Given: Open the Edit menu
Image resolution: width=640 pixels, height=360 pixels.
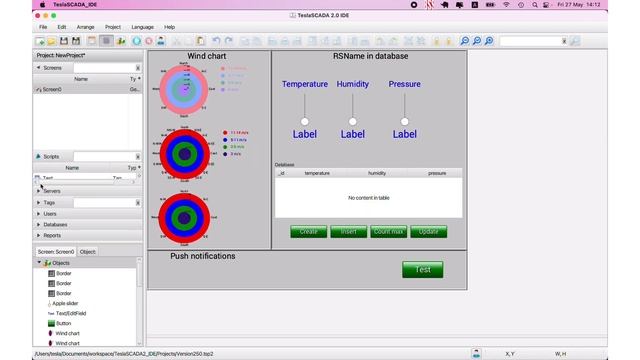Looking at the screenshot, I should [x=62, y=27].
